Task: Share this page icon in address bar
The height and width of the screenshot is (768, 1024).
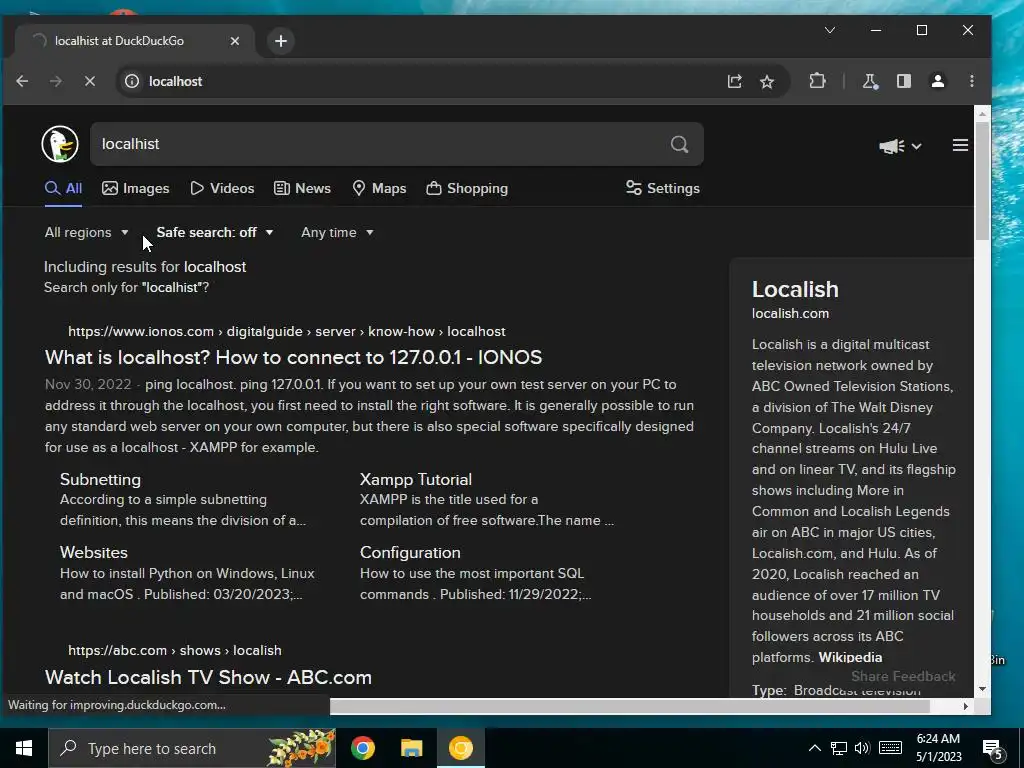Action: coord(735,81)
